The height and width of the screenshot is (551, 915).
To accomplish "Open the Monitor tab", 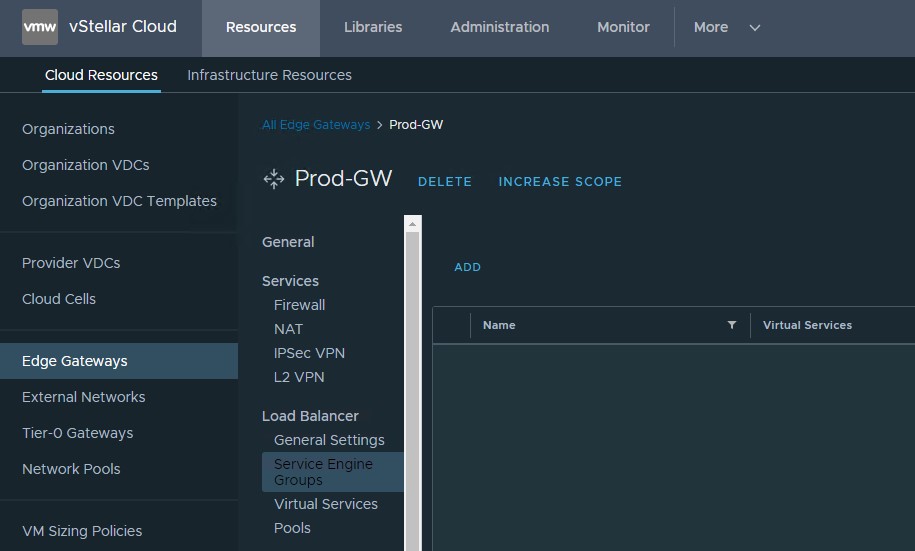I will pos(623,27).
